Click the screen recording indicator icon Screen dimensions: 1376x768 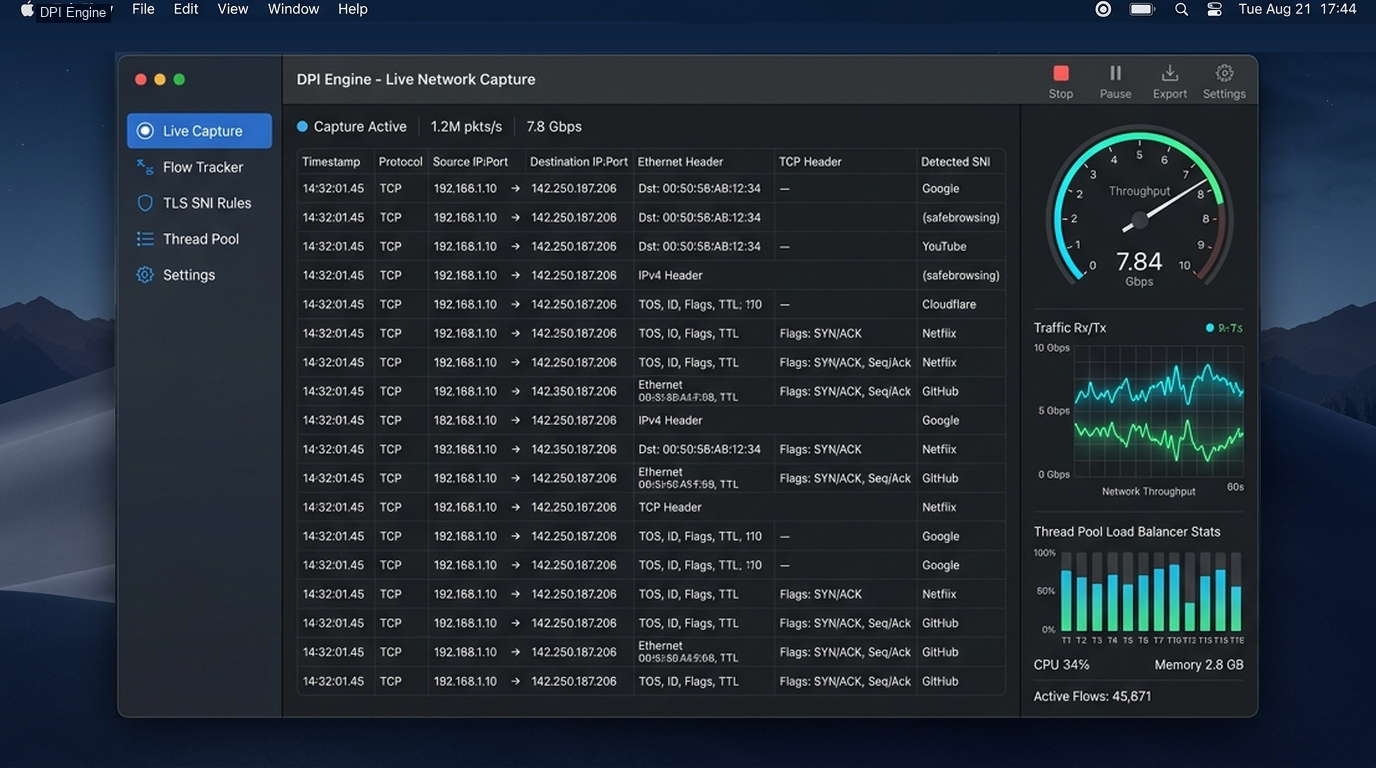1103,9
